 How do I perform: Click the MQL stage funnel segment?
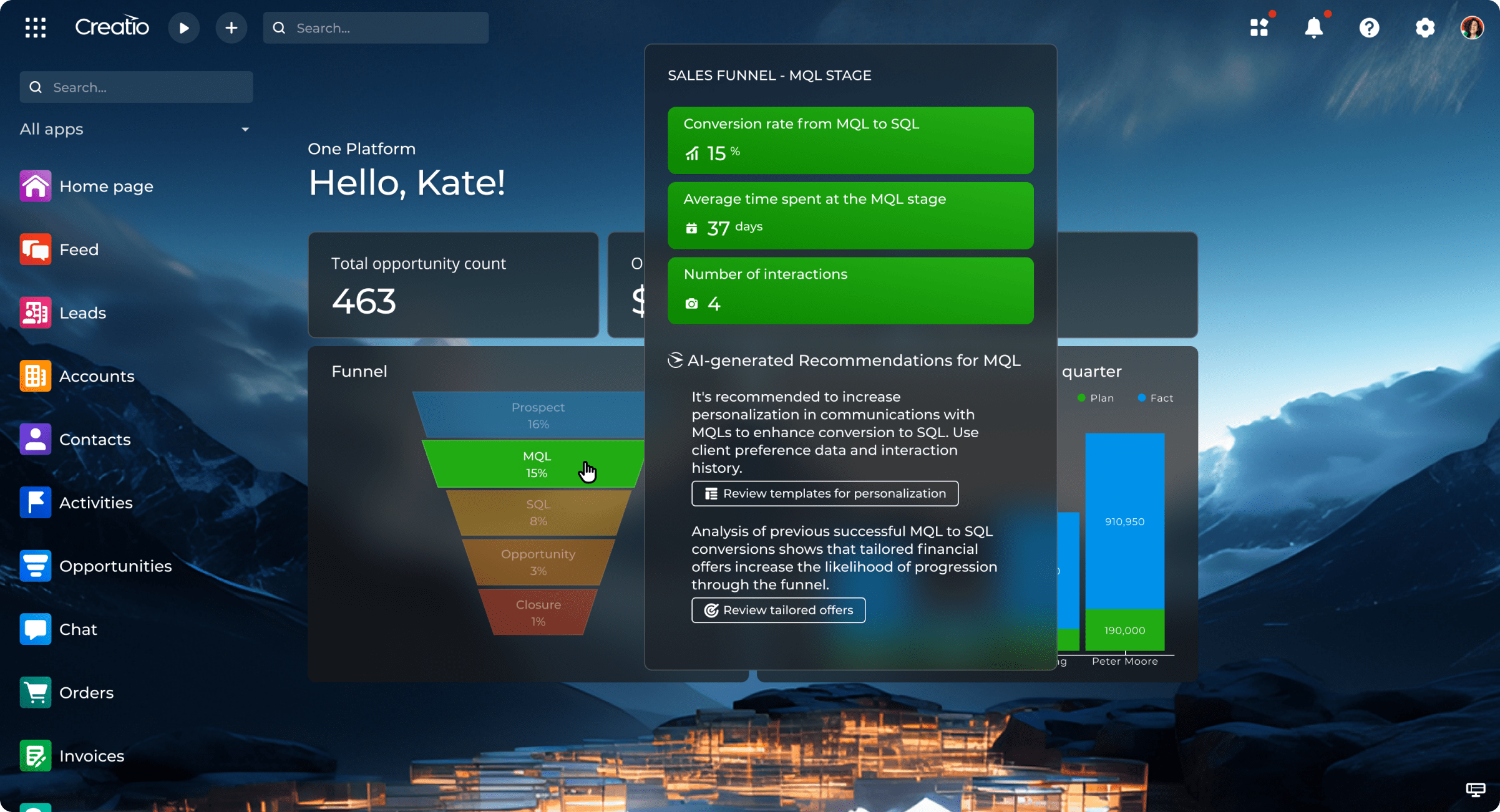tap(537, 464)
